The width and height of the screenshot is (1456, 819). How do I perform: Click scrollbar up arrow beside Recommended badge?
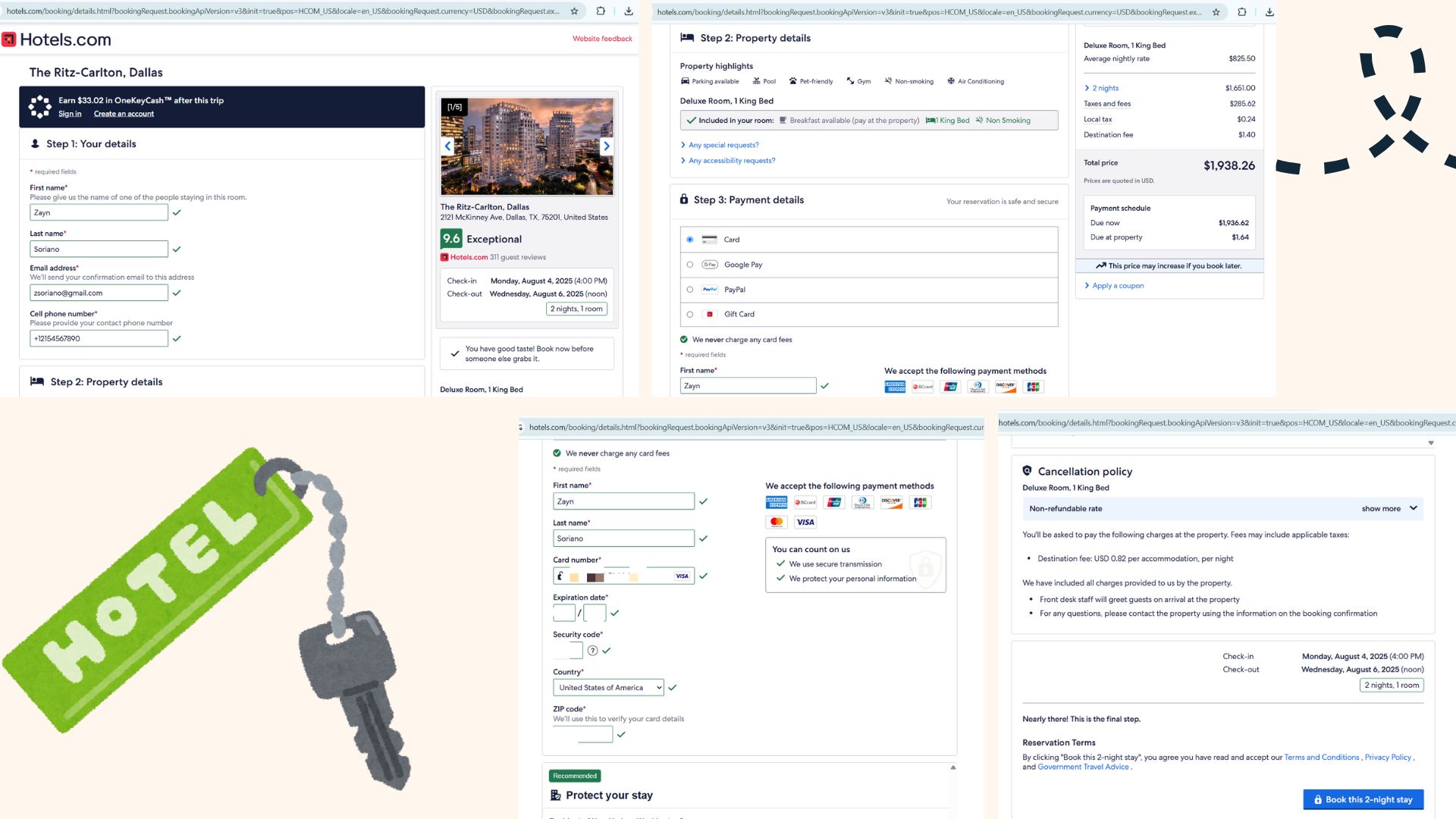(953, 767)
